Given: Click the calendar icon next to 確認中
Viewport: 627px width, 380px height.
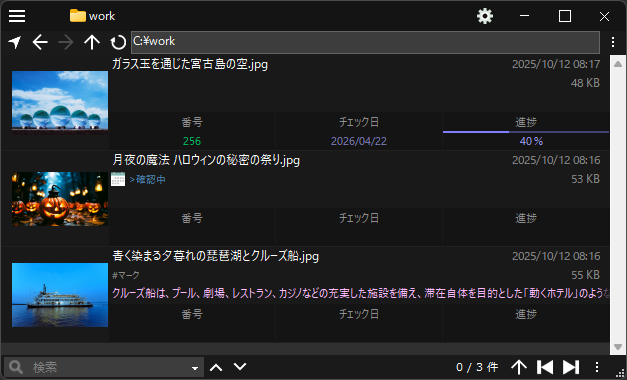Looking at the screenshot, I should pos(118,179).
